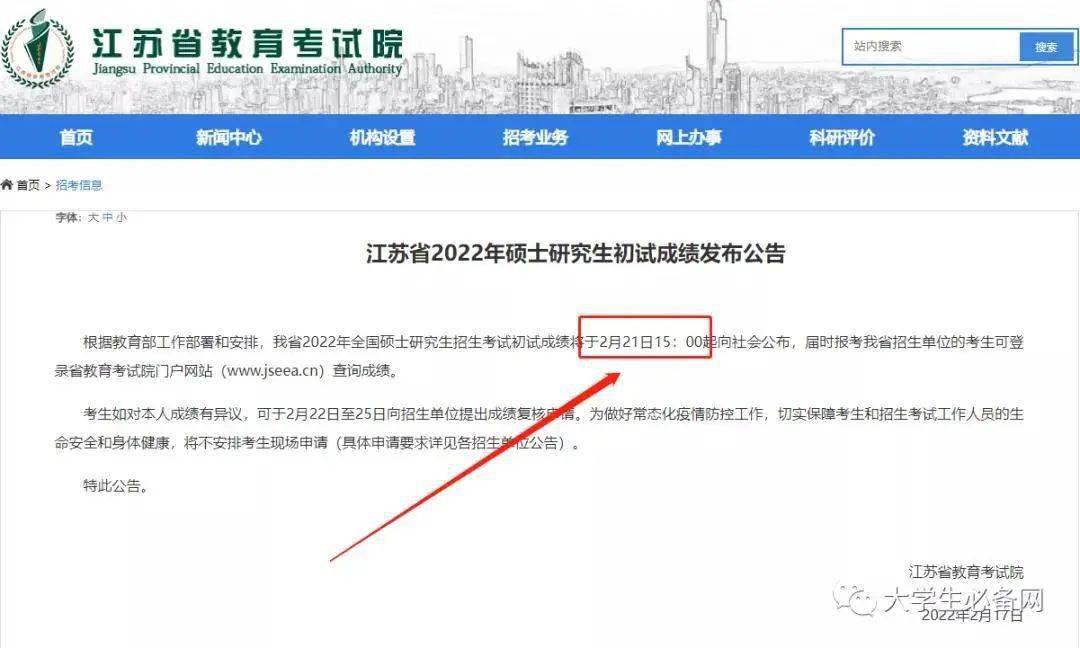Set font size to 小

[121, 218]
